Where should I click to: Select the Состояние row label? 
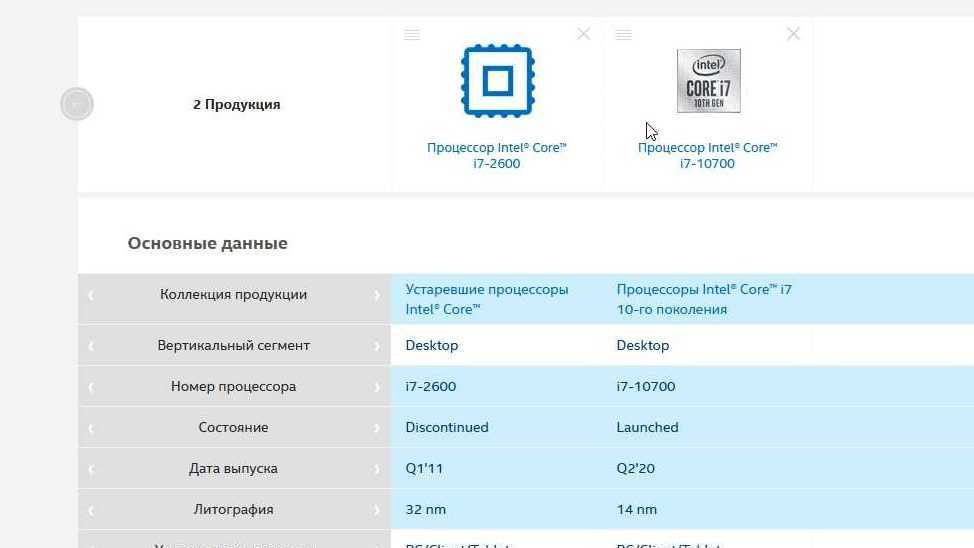[233, 427]
